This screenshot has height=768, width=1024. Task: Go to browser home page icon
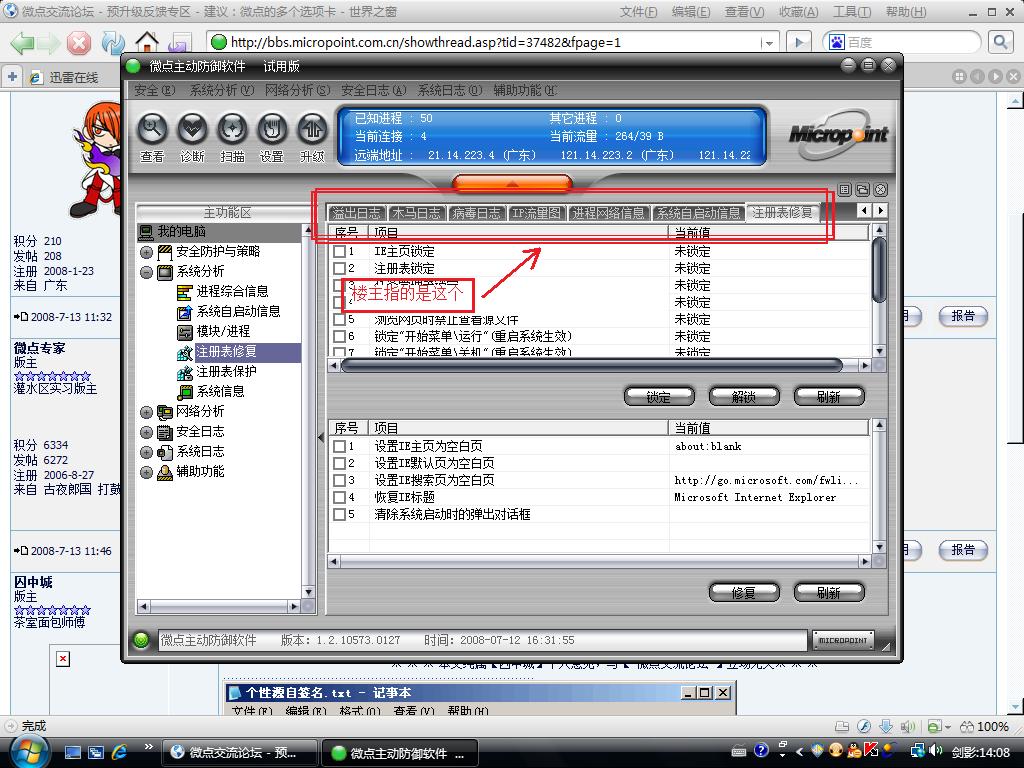147,43
